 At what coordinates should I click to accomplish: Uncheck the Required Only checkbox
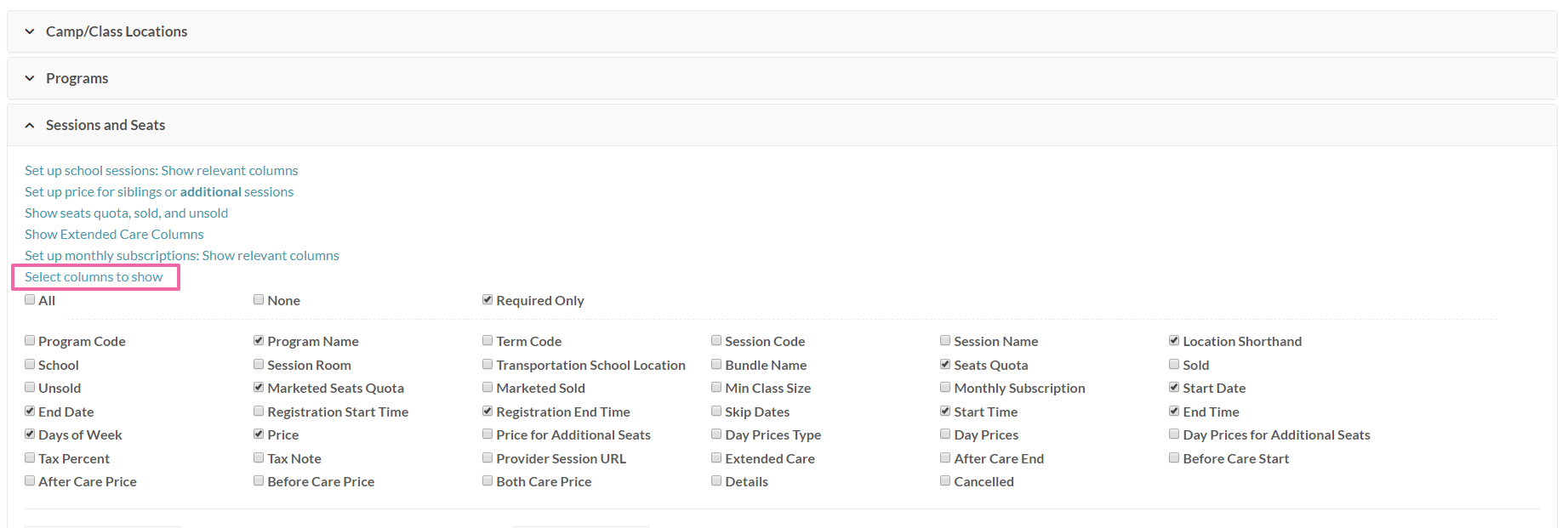coord(487,298)
